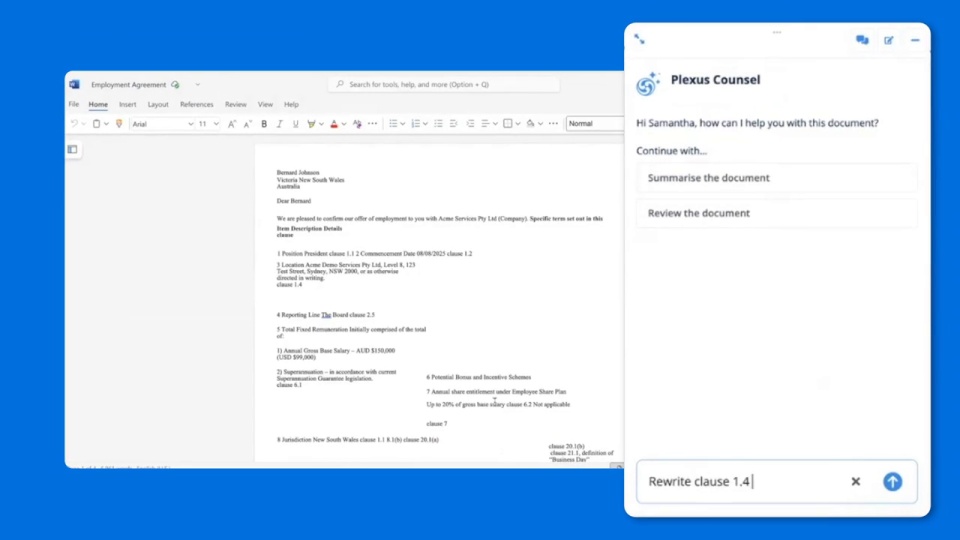Screen dimensions: 960x540
Task: Click the Borders icon
Action: click(508, 124)
